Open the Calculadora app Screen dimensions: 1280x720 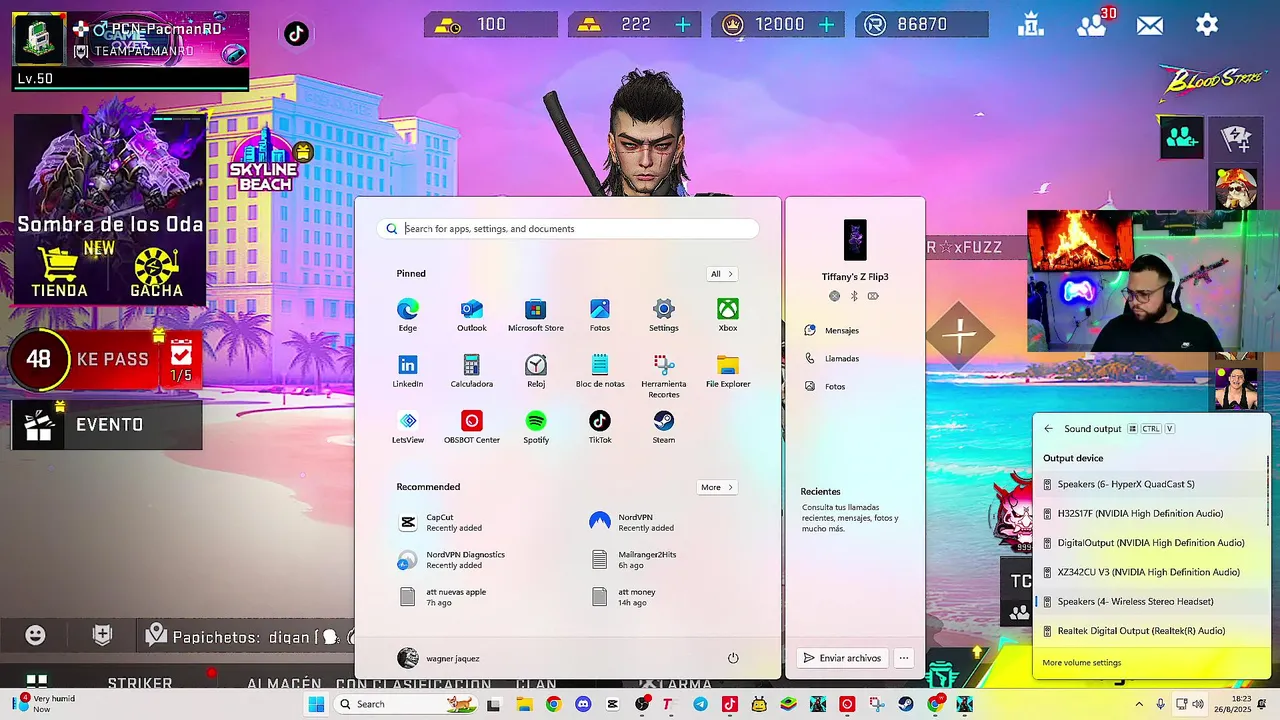[x=471, y=371]
